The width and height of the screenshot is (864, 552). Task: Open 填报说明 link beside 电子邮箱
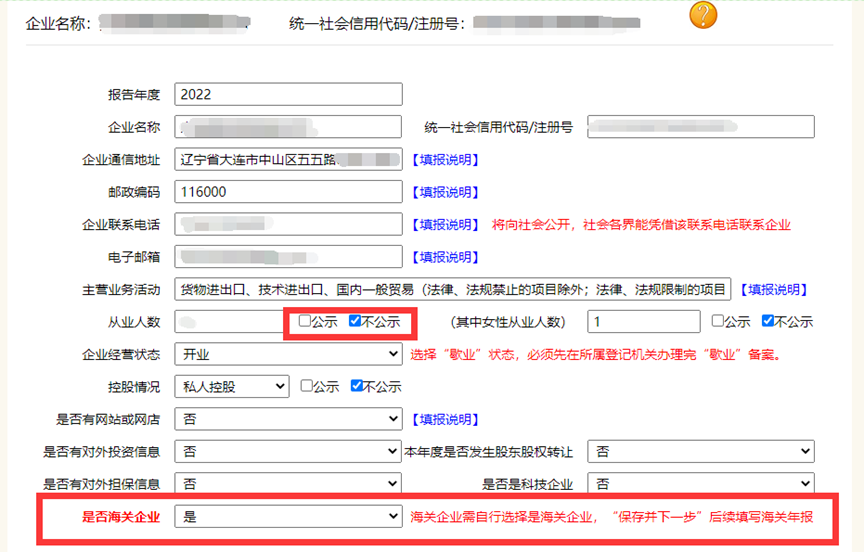click(446, 257)
